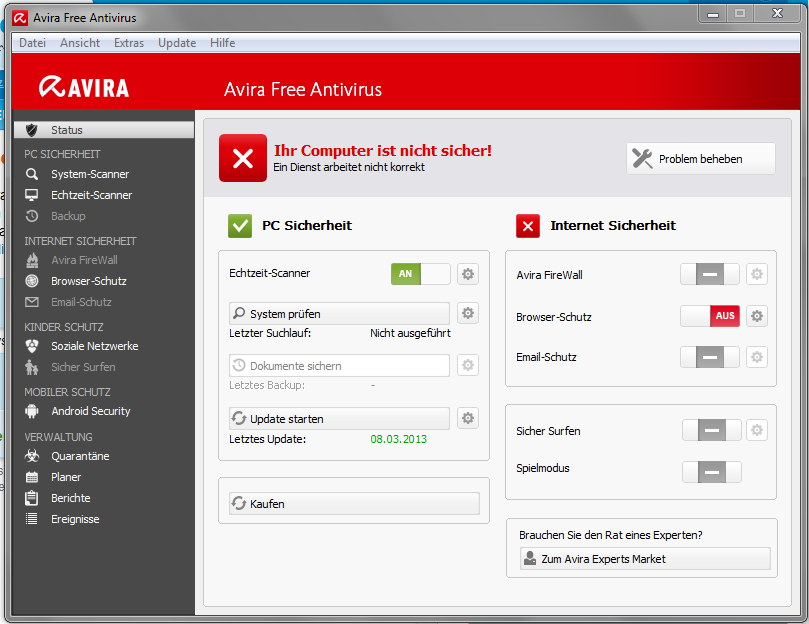The height and width of the screenshot is (624, 809).
Task: Open the Extras menu
Action: [129, 43]
